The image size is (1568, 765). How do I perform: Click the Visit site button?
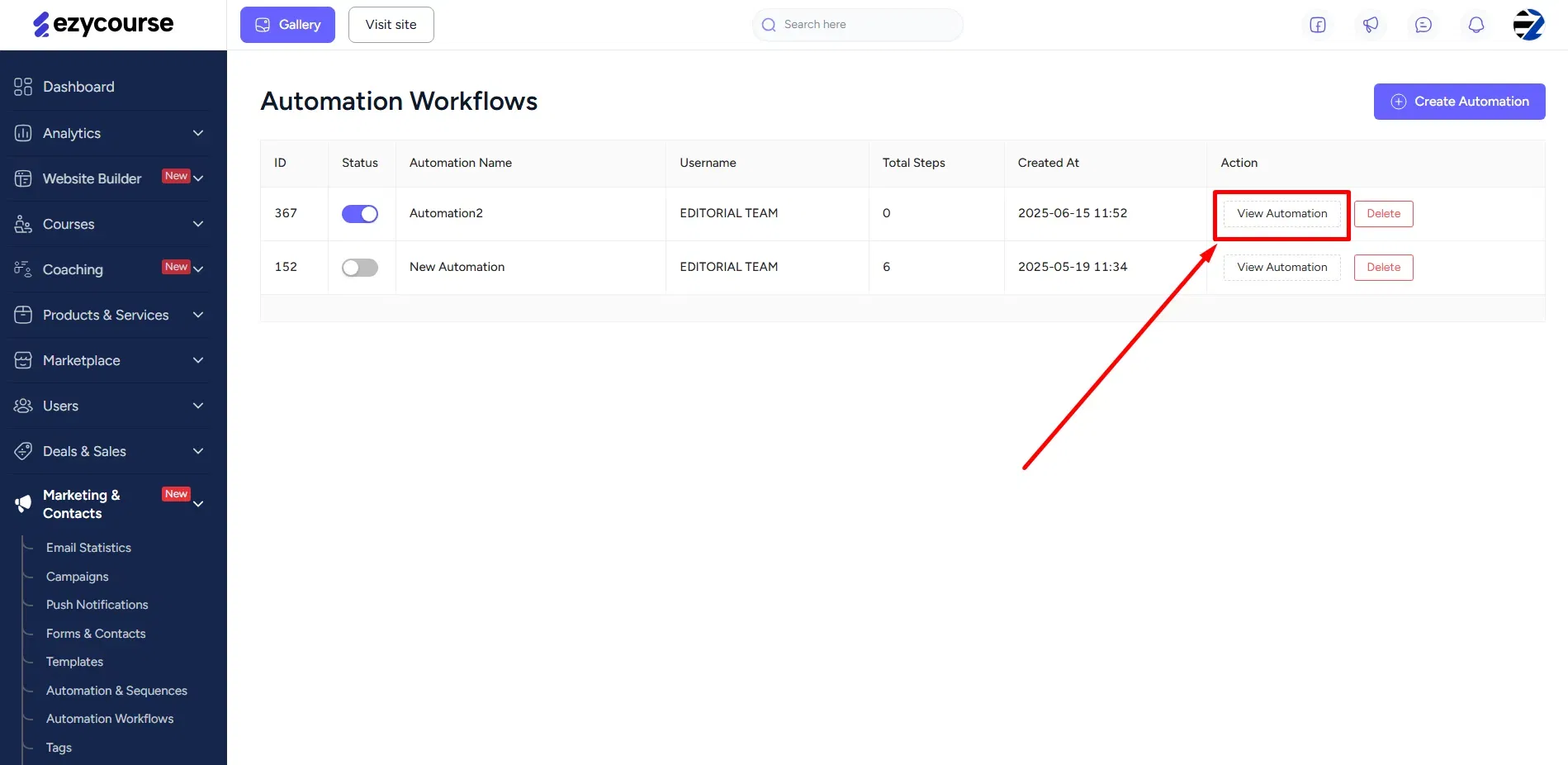click(x=391, y=25)
